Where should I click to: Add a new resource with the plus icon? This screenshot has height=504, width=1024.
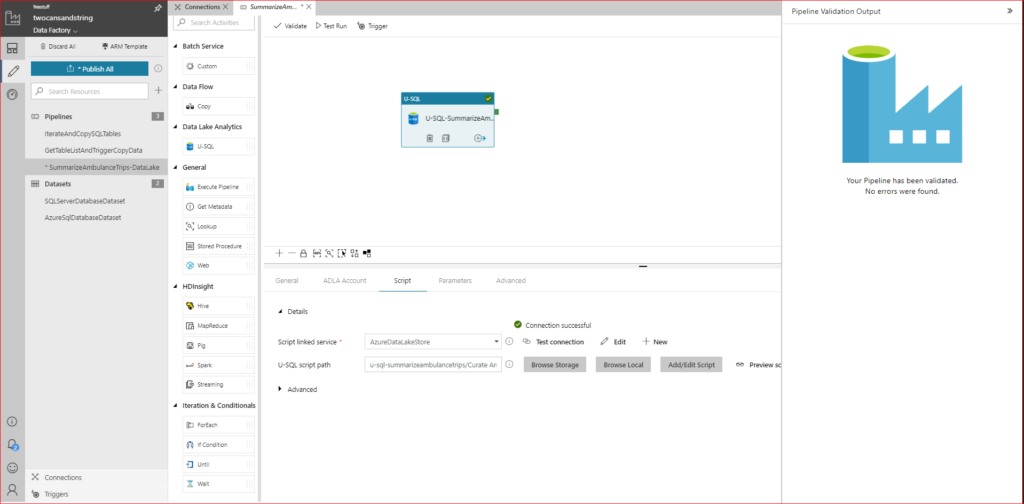158,91
